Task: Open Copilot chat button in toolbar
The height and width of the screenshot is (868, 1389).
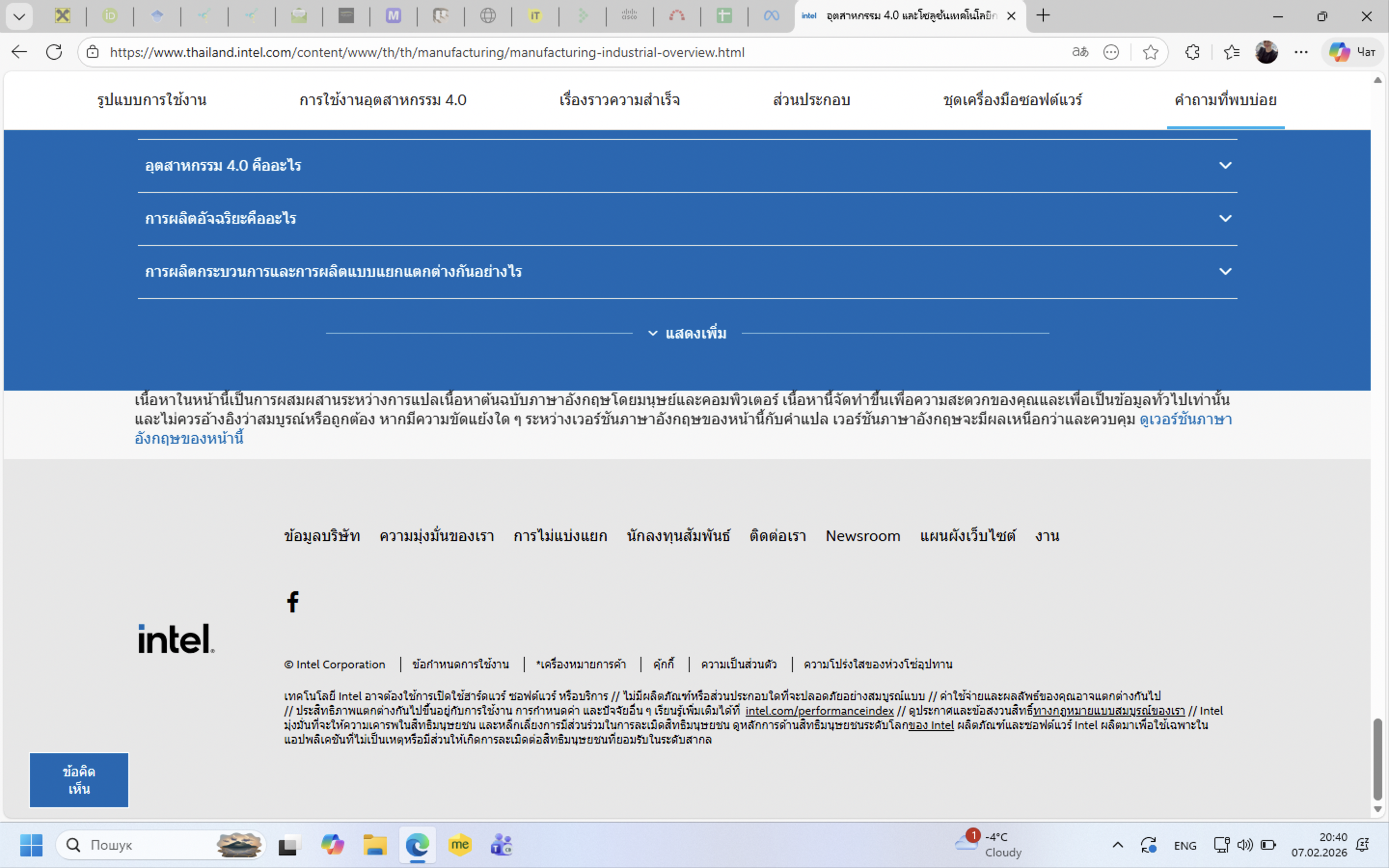Action: click(x=1353, y=52)
